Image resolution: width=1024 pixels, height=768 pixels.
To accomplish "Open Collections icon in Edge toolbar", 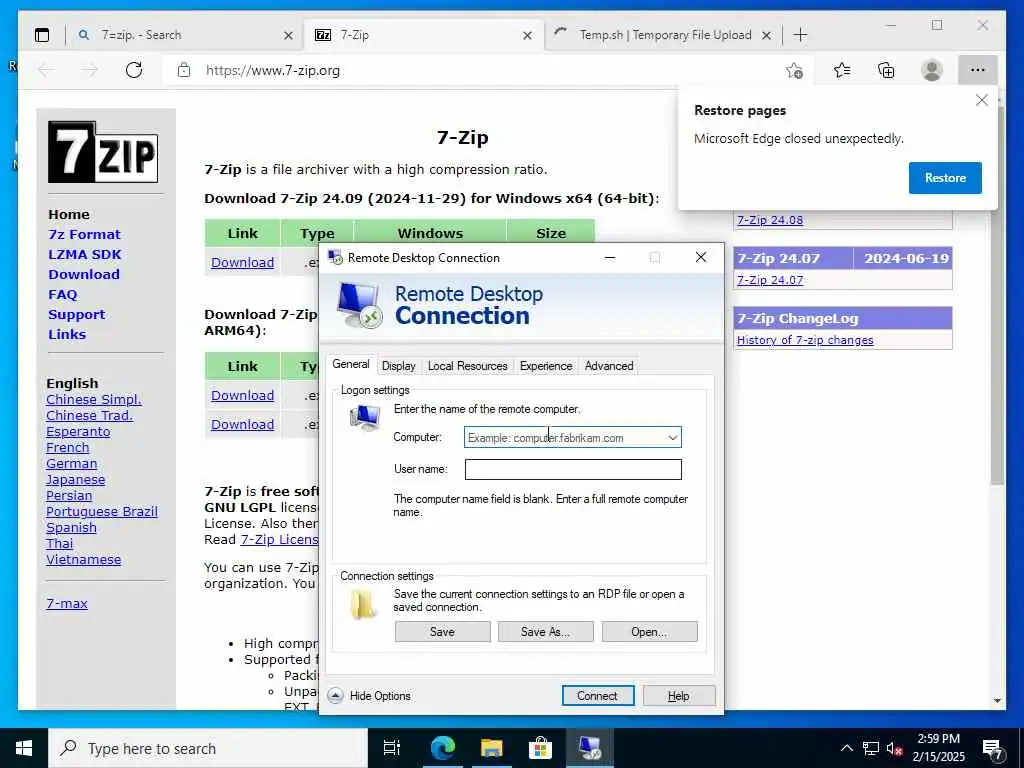I will coord(886,70).
